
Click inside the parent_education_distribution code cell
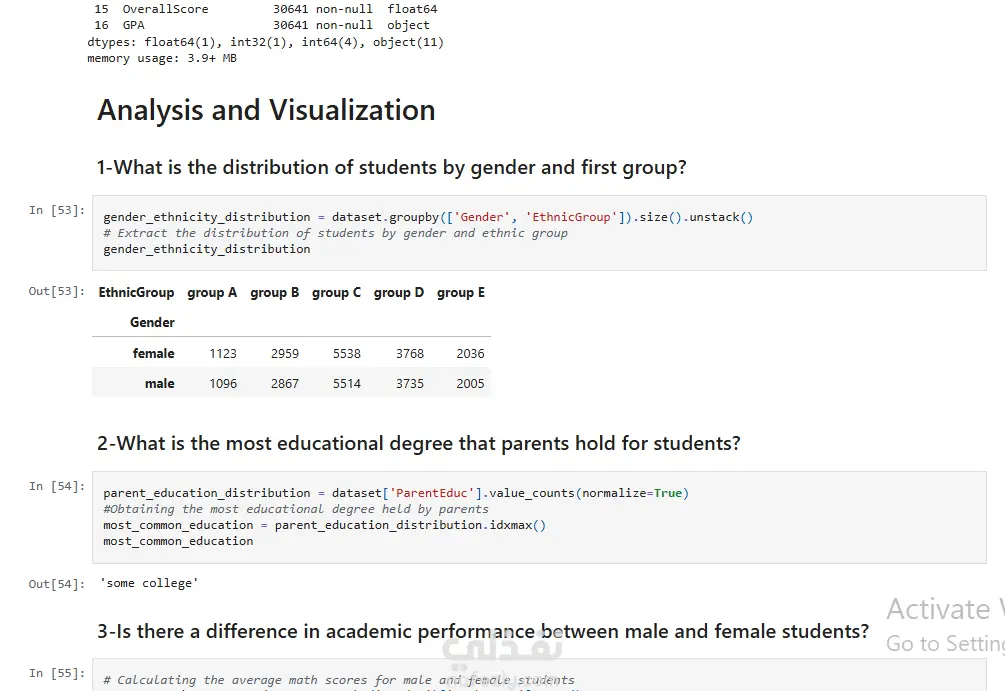pos(540,516)
